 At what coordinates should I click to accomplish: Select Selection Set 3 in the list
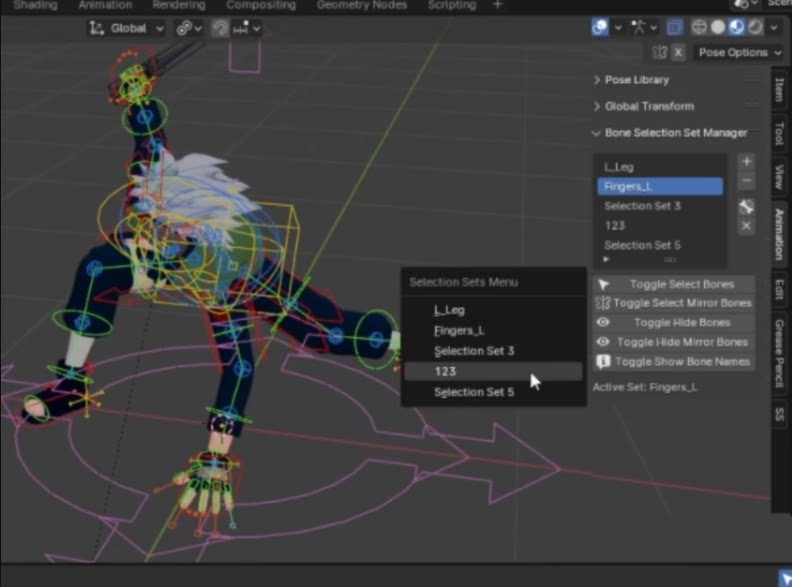pos(660,206)
